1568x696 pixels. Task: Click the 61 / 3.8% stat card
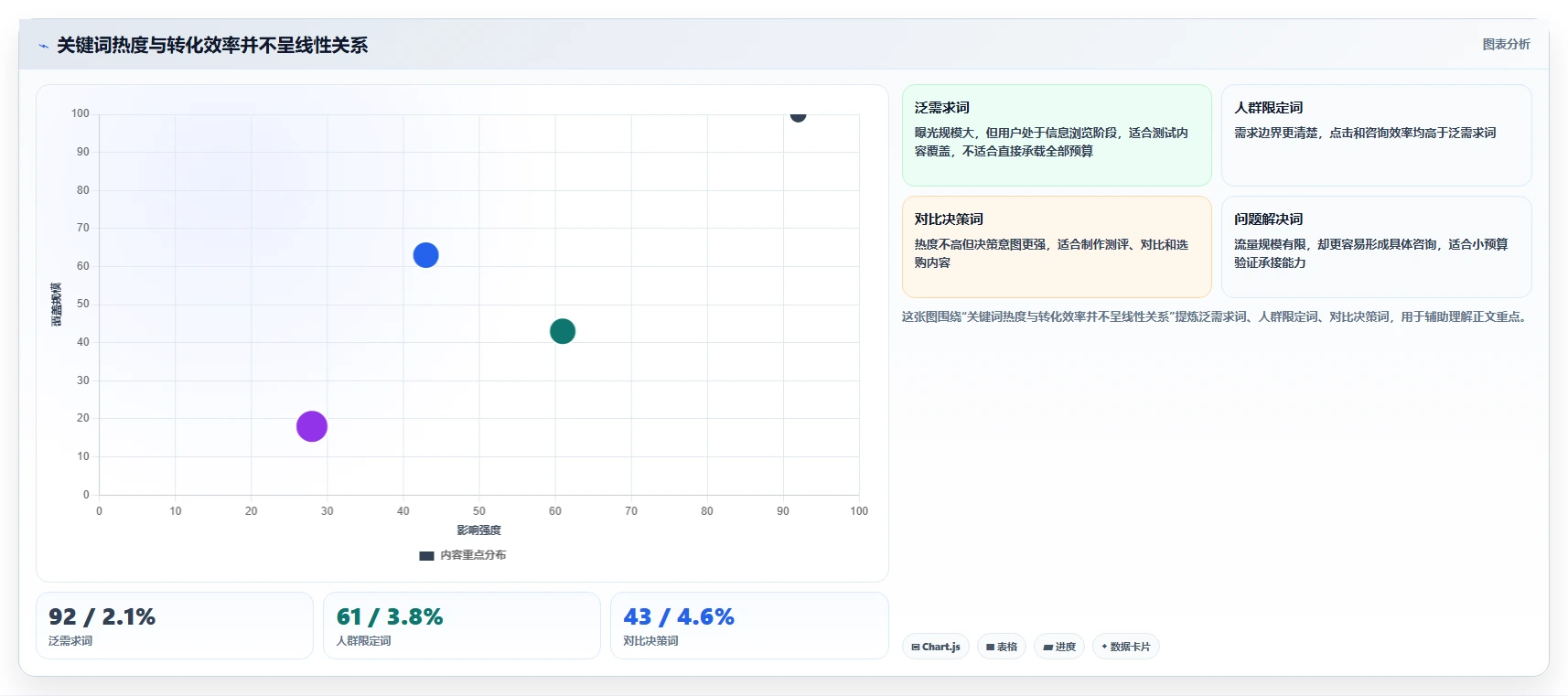462,626
